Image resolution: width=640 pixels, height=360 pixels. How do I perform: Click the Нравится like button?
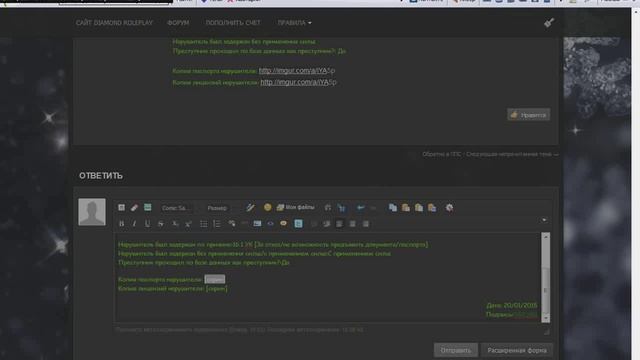click(529, 115)
